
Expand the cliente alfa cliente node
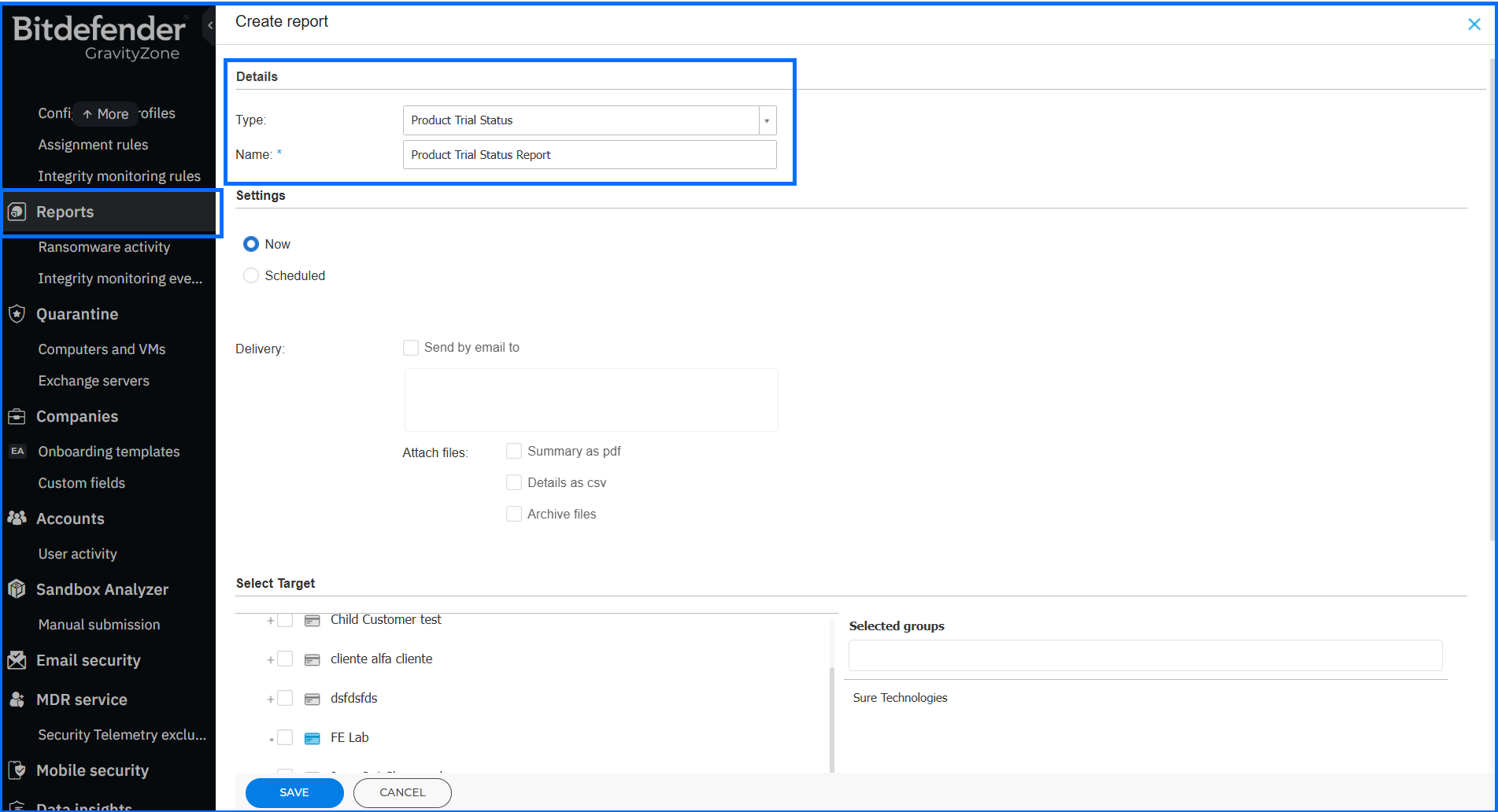point(271,660)
